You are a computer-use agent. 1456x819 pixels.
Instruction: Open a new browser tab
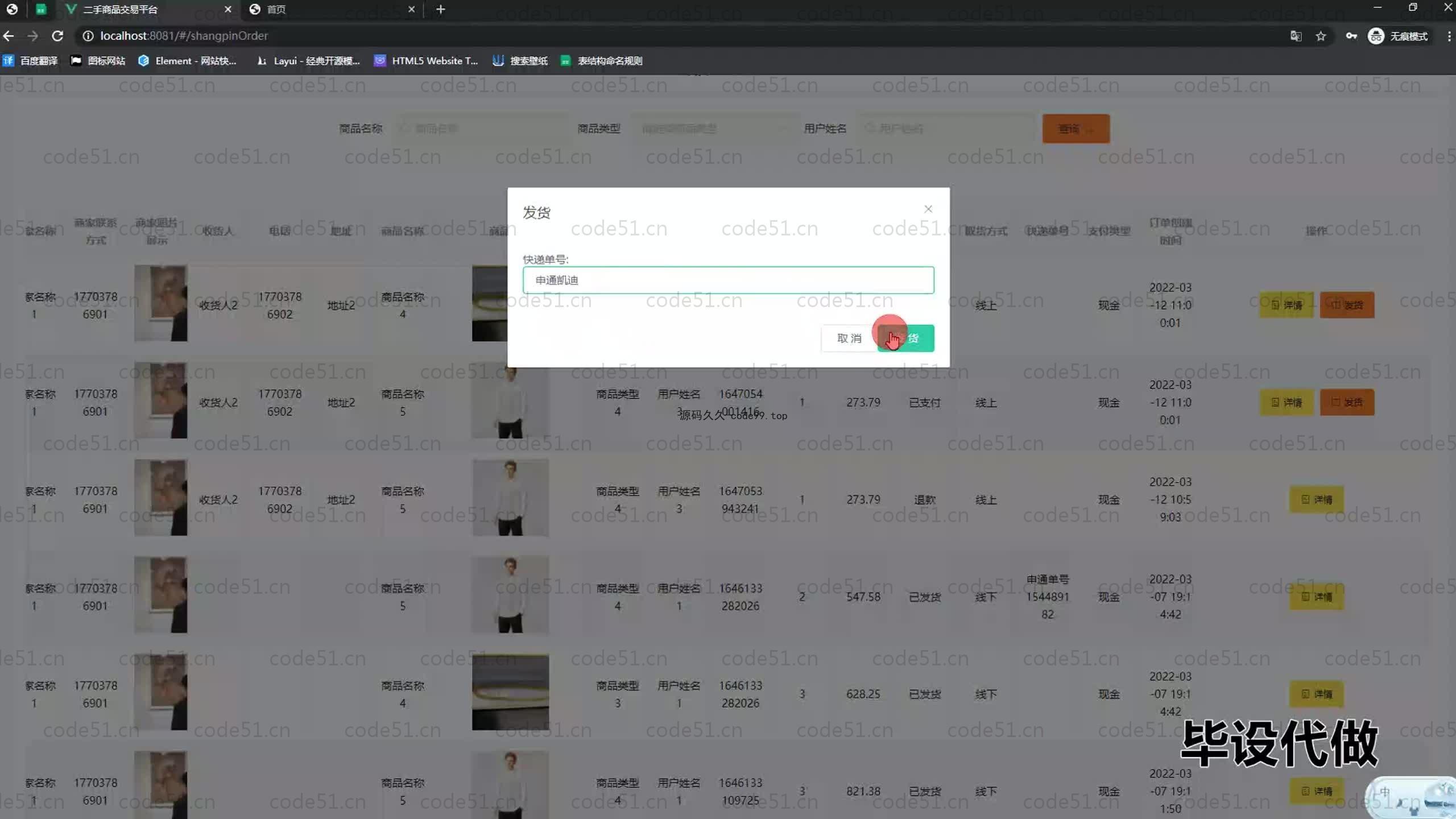point(440,9)
